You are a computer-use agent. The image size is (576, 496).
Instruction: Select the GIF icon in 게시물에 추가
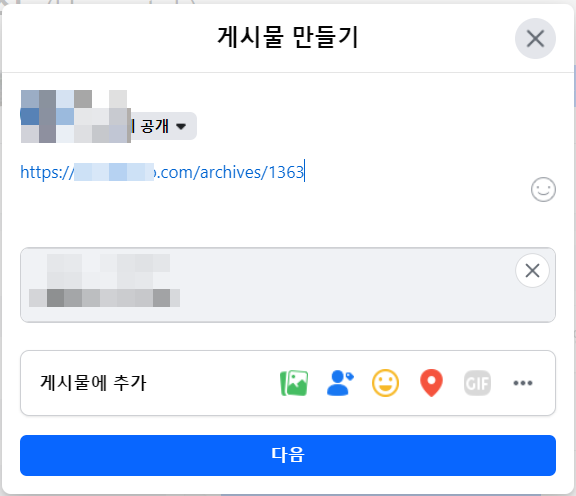(477, 383)
